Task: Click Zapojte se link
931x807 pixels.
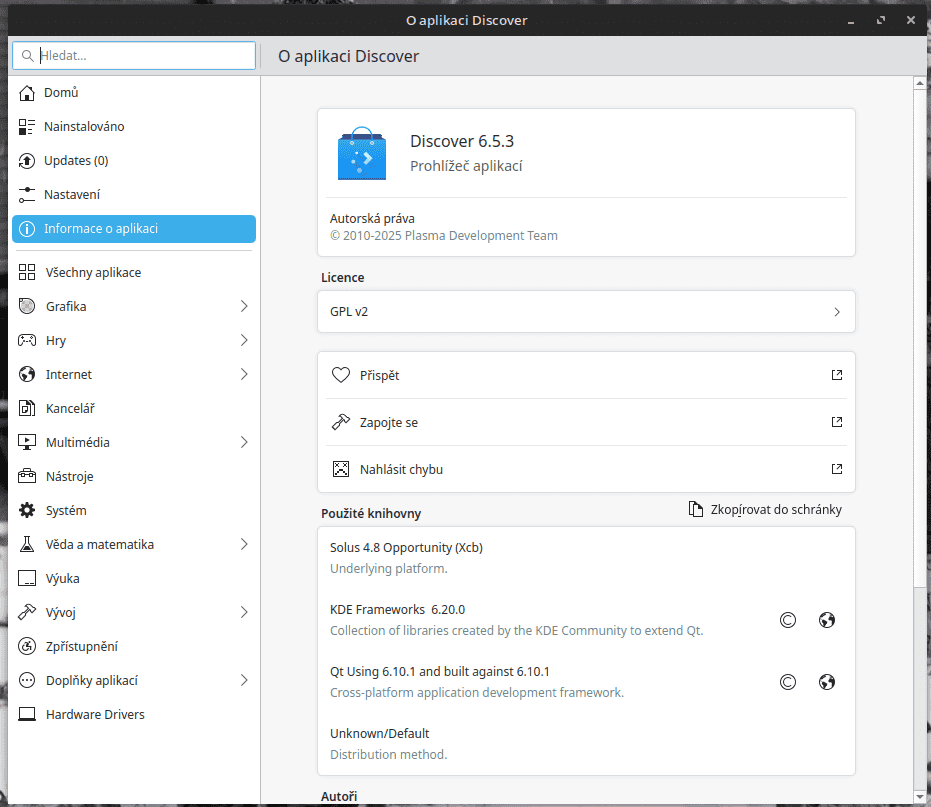Action: tap(587, 422)
